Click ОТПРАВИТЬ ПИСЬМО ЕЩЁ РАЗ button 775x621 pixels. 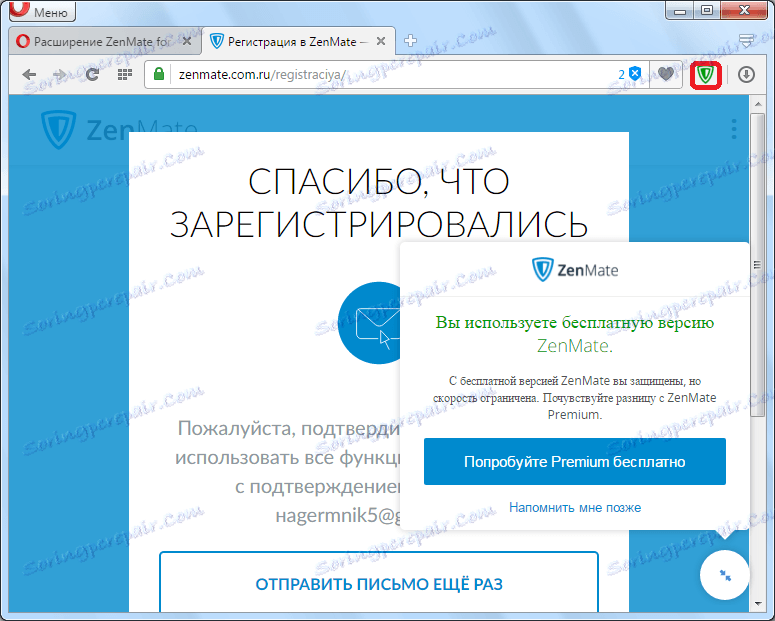click(x=379, y=583)
